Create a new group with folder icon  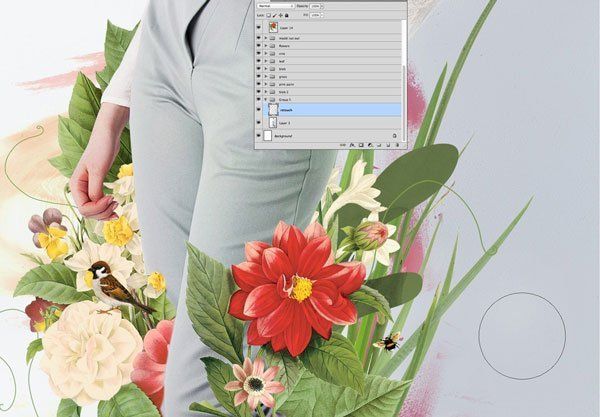(379, 145)
